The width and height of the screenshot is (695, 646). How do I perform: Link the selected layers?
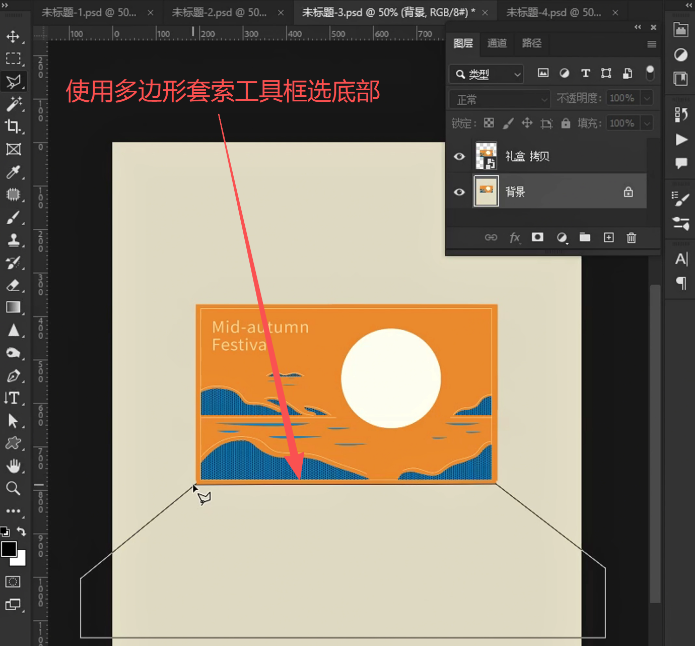click(491, 237)
